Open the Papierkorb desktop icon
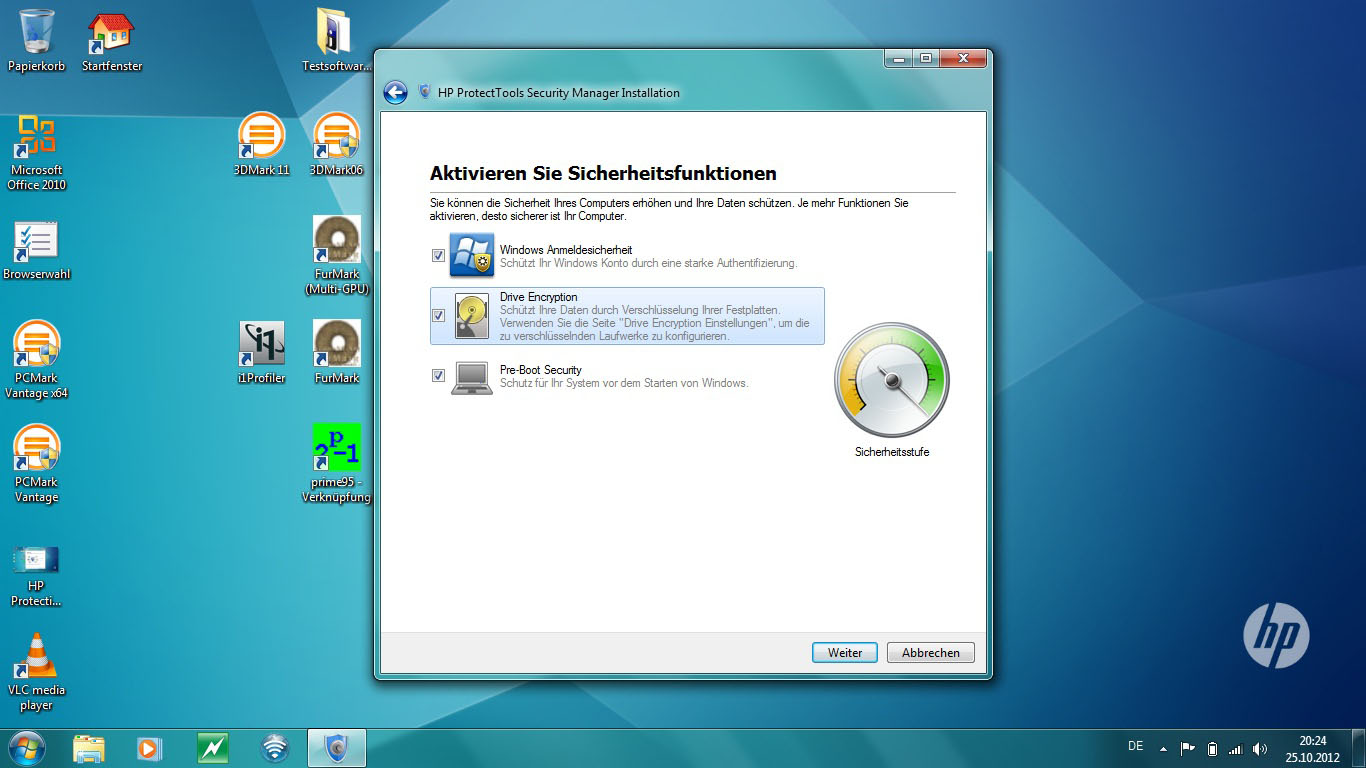Viewport: 1366px width, 768px height. point(37,40)
